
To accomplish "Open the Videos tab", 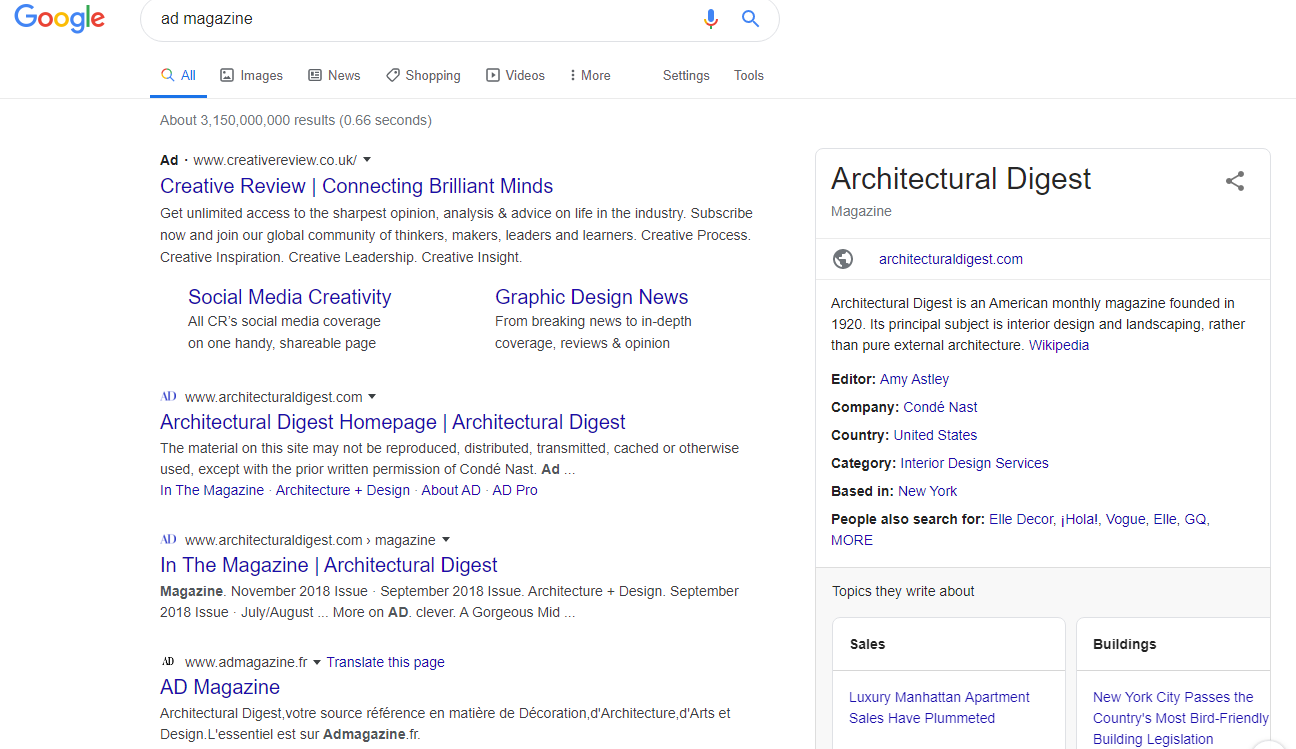I will pos(515,75).
